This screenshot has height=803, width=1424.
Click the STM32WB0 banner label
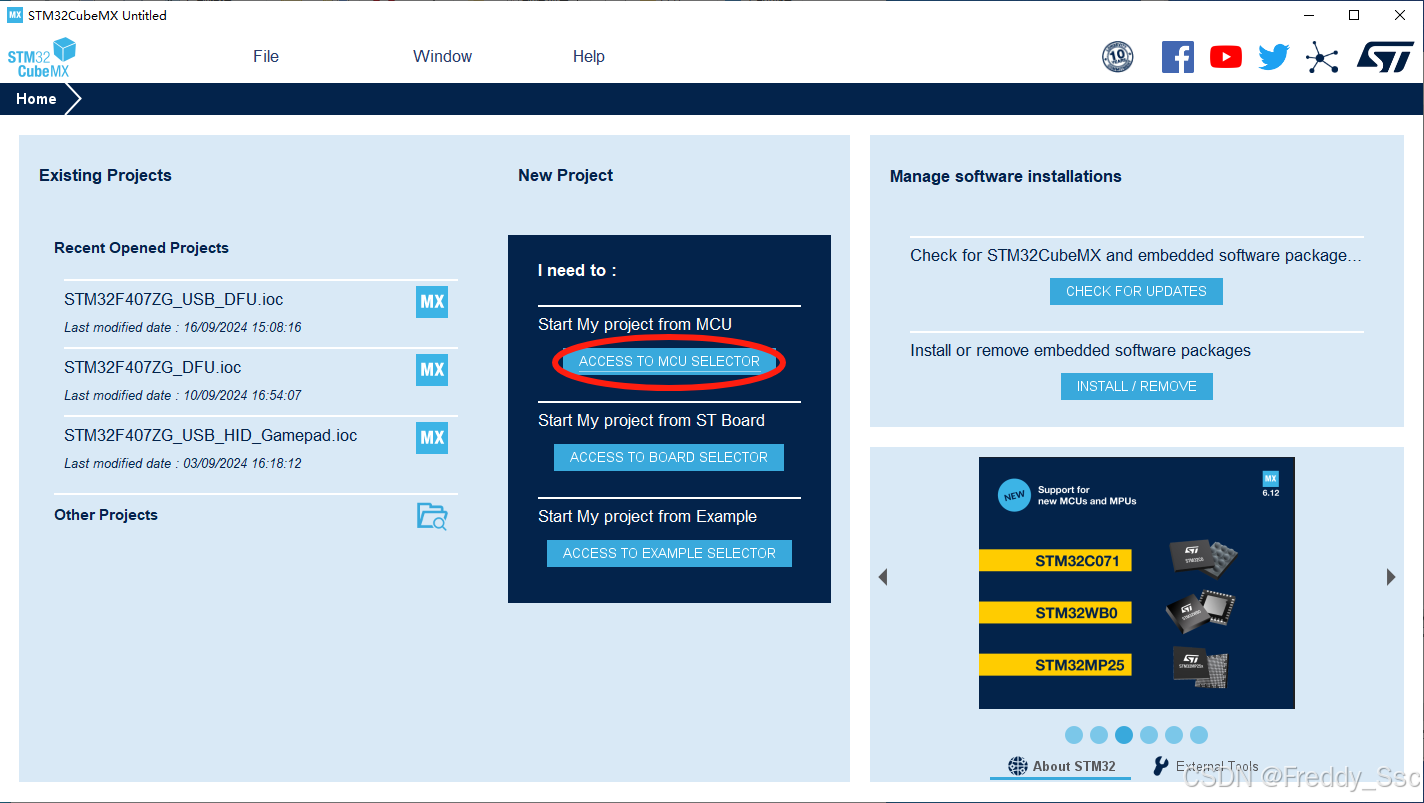(x=1055, y=613)
